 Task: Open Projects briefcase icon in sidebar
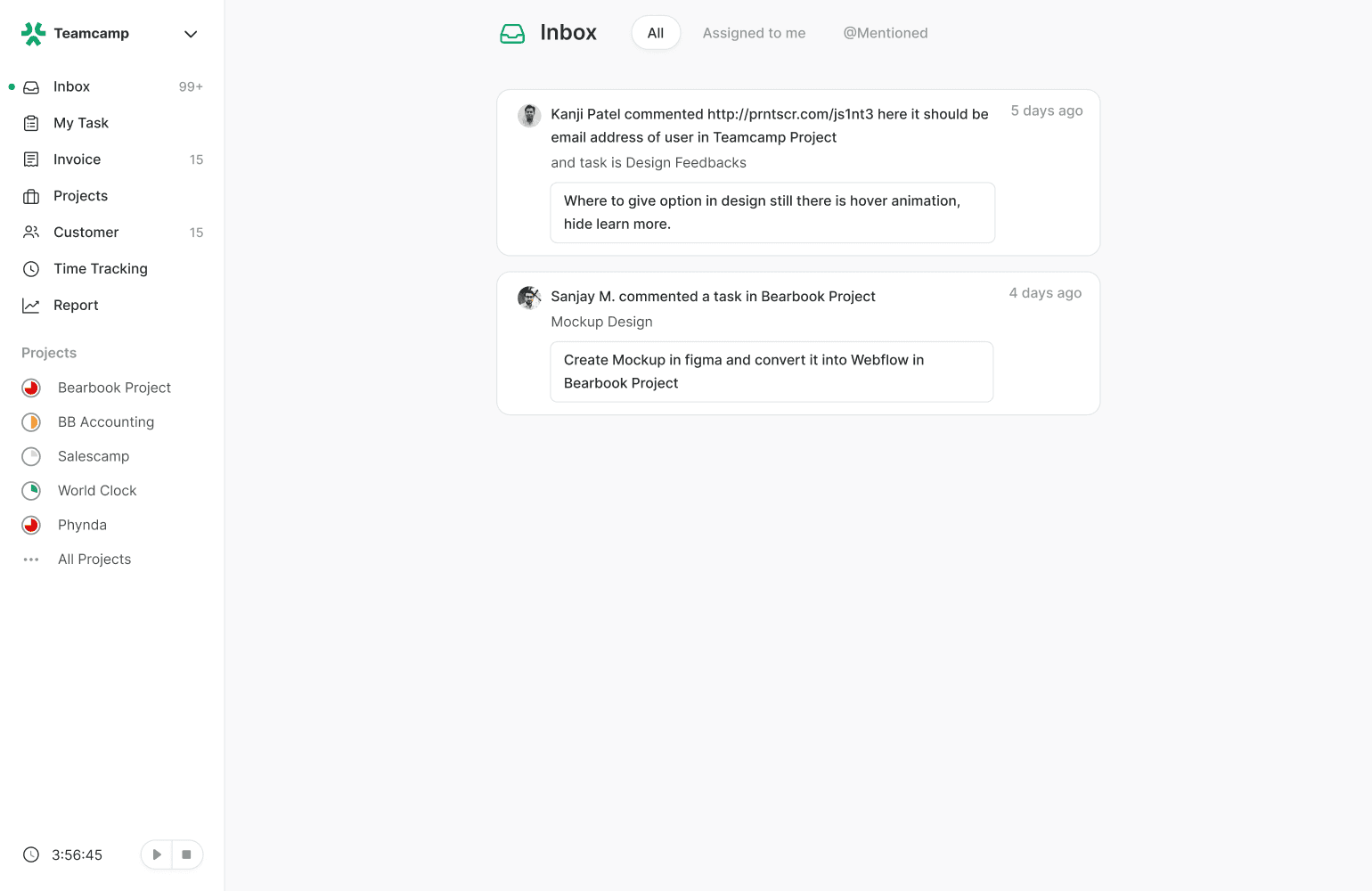(31, 196)
